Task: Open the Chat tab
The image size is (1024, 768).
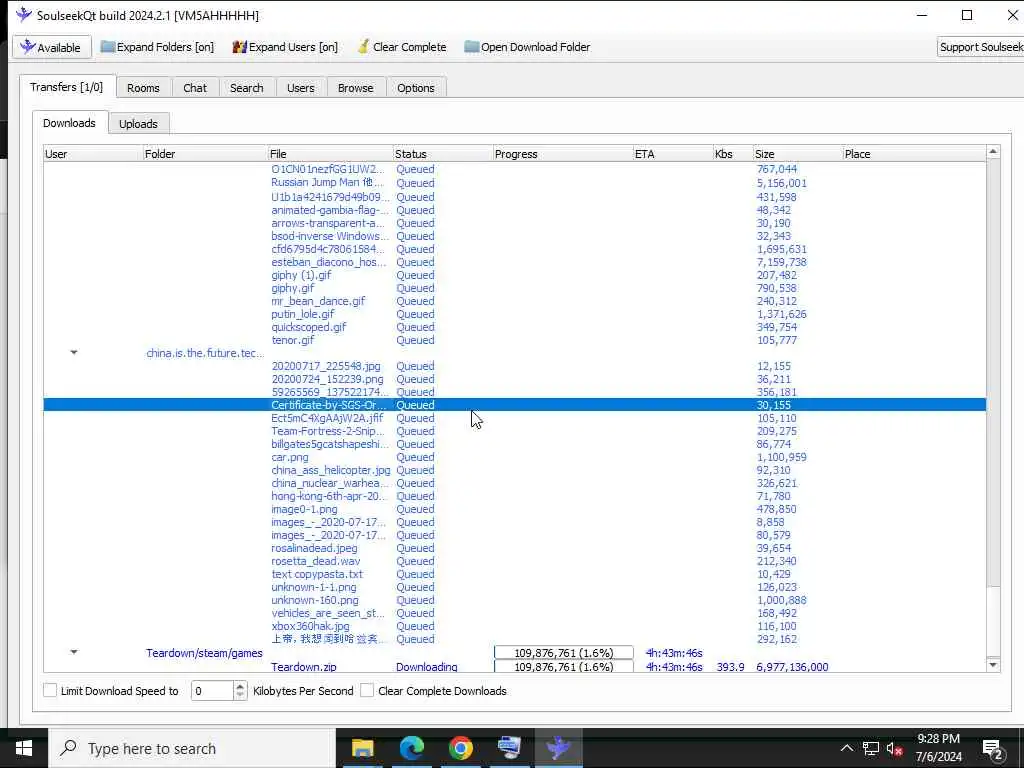Action: point(195,88)
